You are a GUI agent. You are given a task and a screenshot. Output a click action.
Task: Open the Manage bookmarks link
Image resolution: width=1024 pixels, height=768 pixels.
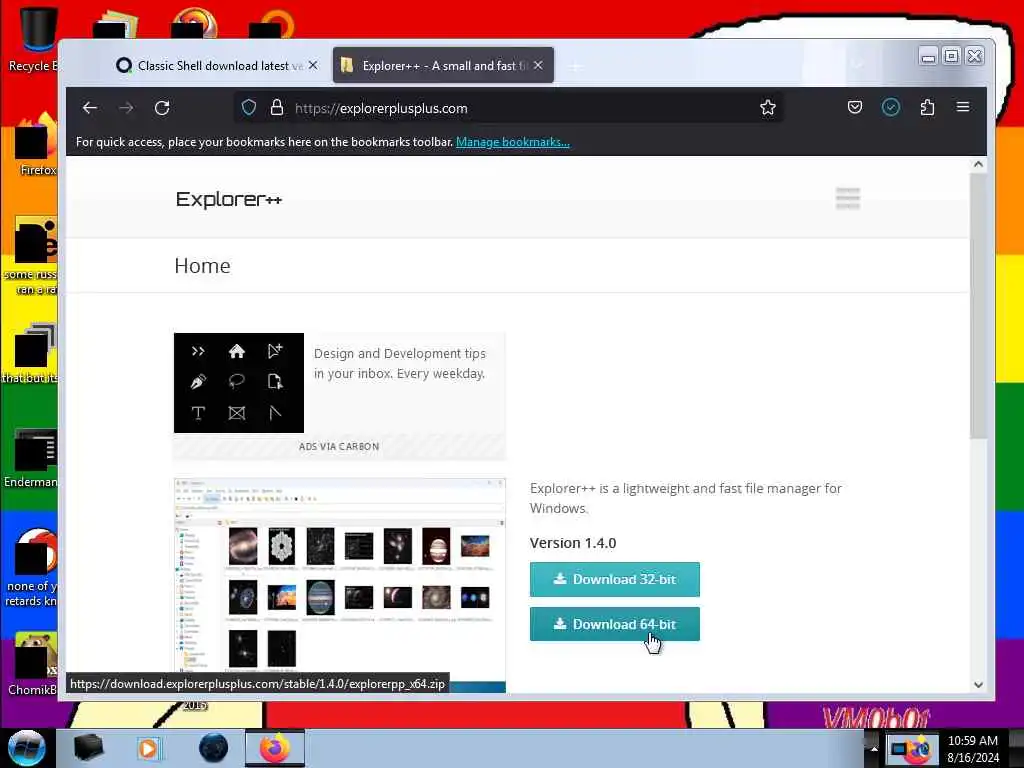513,142
